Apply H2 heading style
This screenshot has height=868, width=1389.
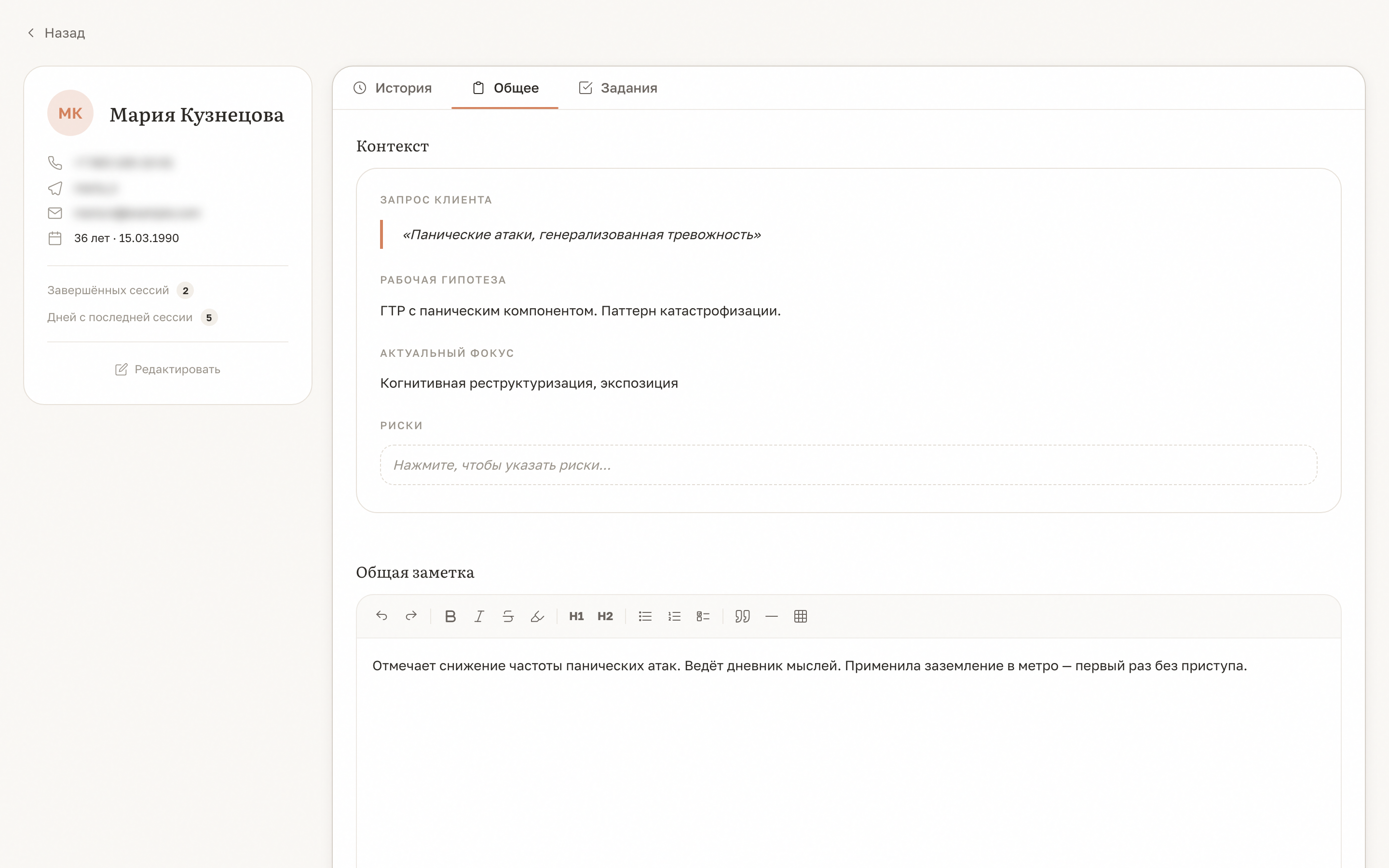(605, 616)
